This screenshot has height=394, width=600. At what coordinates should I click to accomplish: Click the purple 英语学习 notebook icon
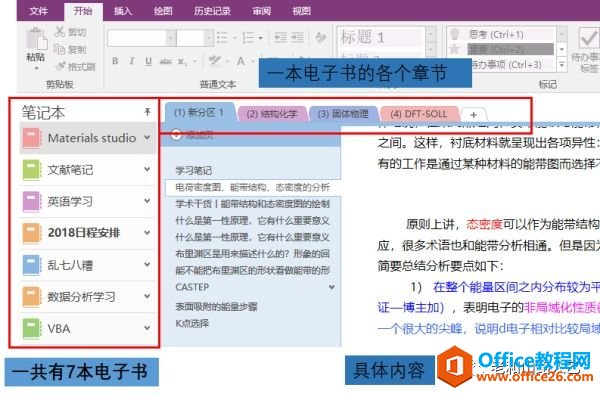click(x=32, y=202)
